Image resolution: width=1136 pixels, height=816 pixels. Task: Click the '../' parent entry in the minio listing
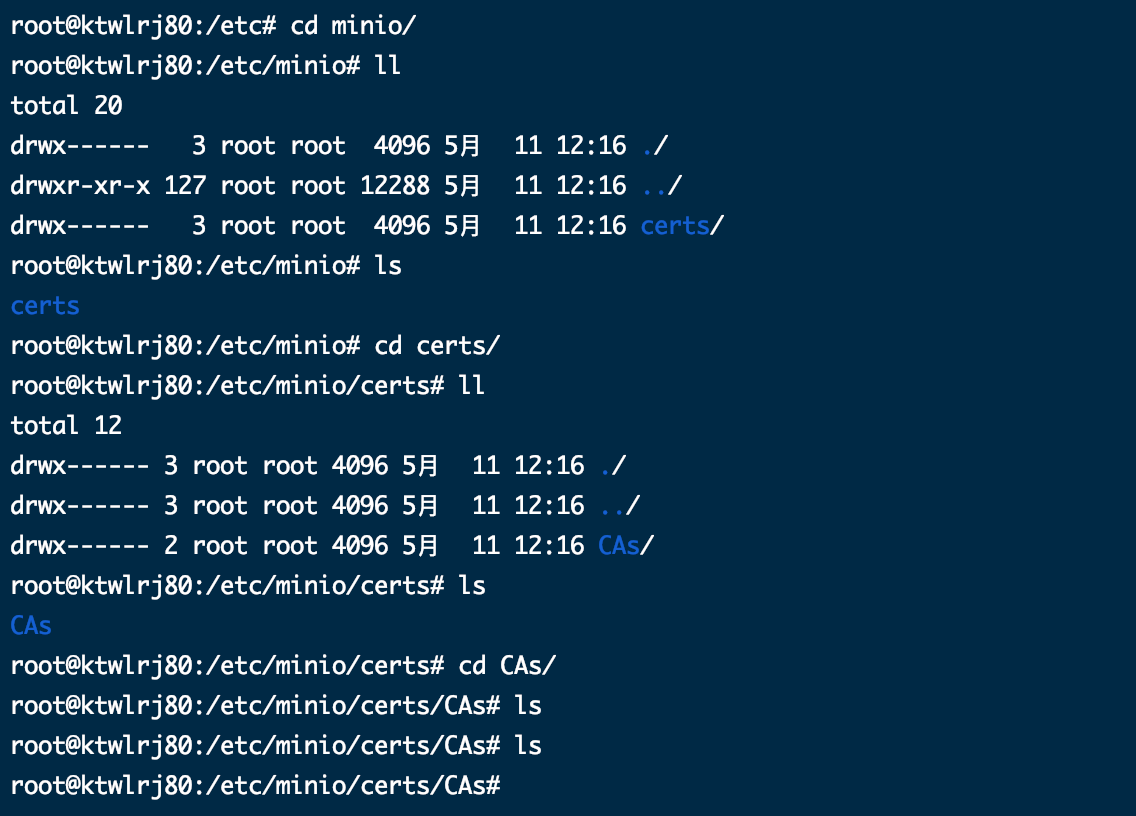click(662, 186)
